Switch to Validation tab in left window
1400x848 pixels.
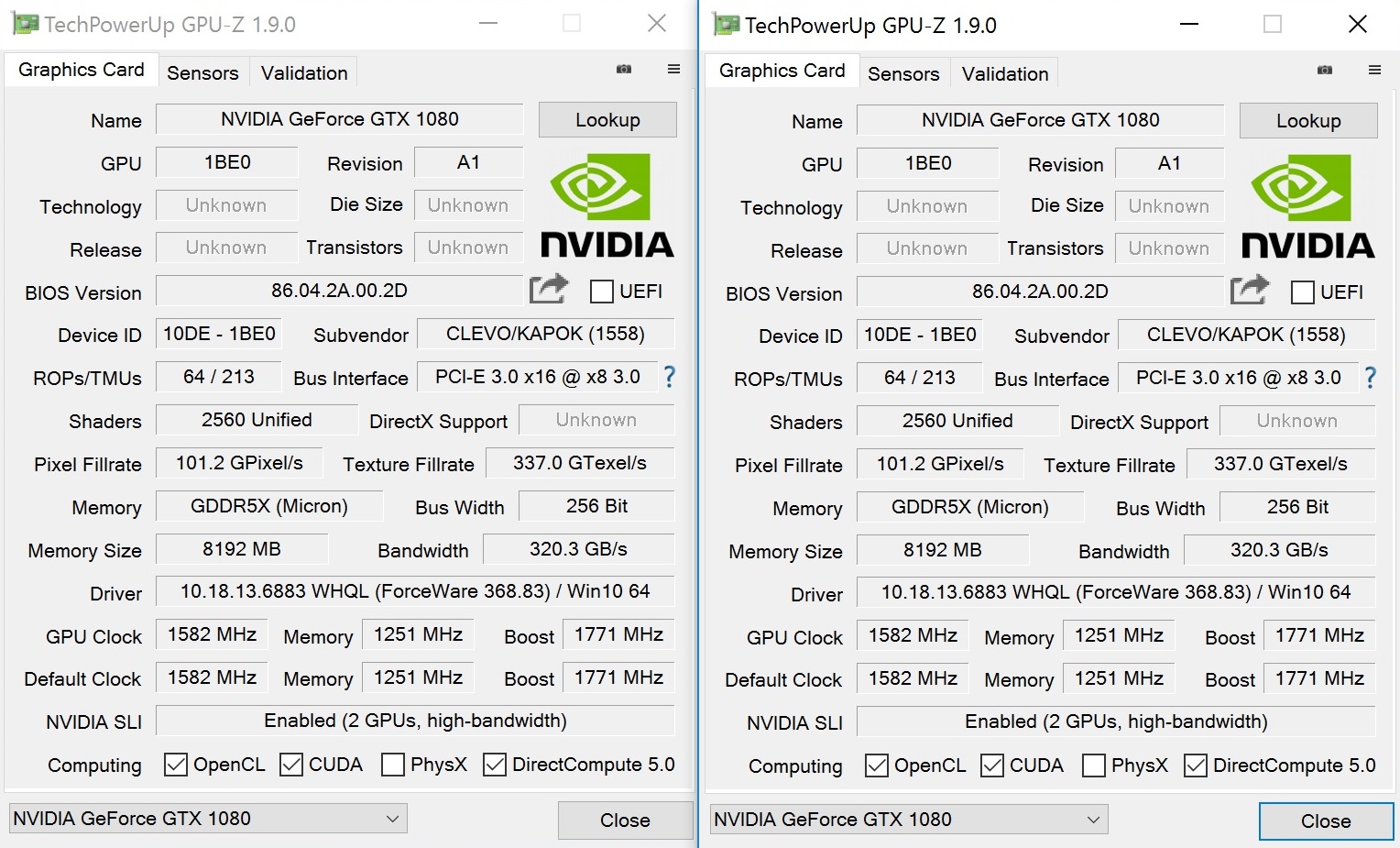click(x=304, y=73)
